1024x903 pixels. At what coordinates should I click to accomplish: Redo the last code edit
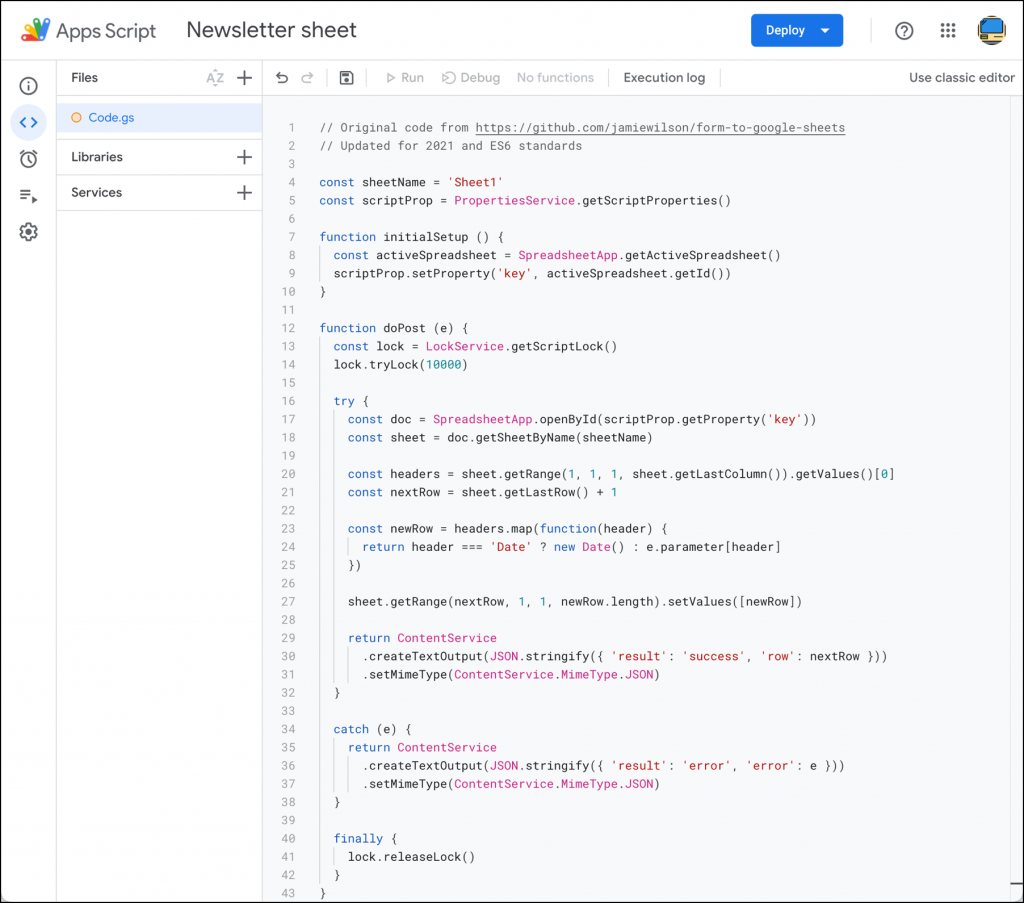pos(309,77)
